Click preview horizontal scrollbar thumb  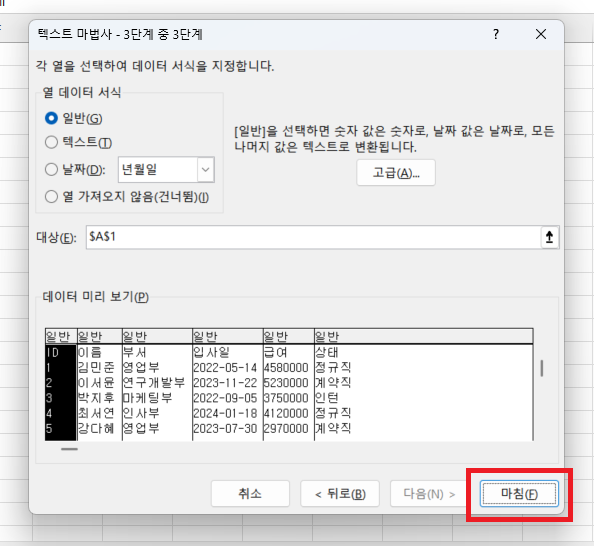coord(69,449)
